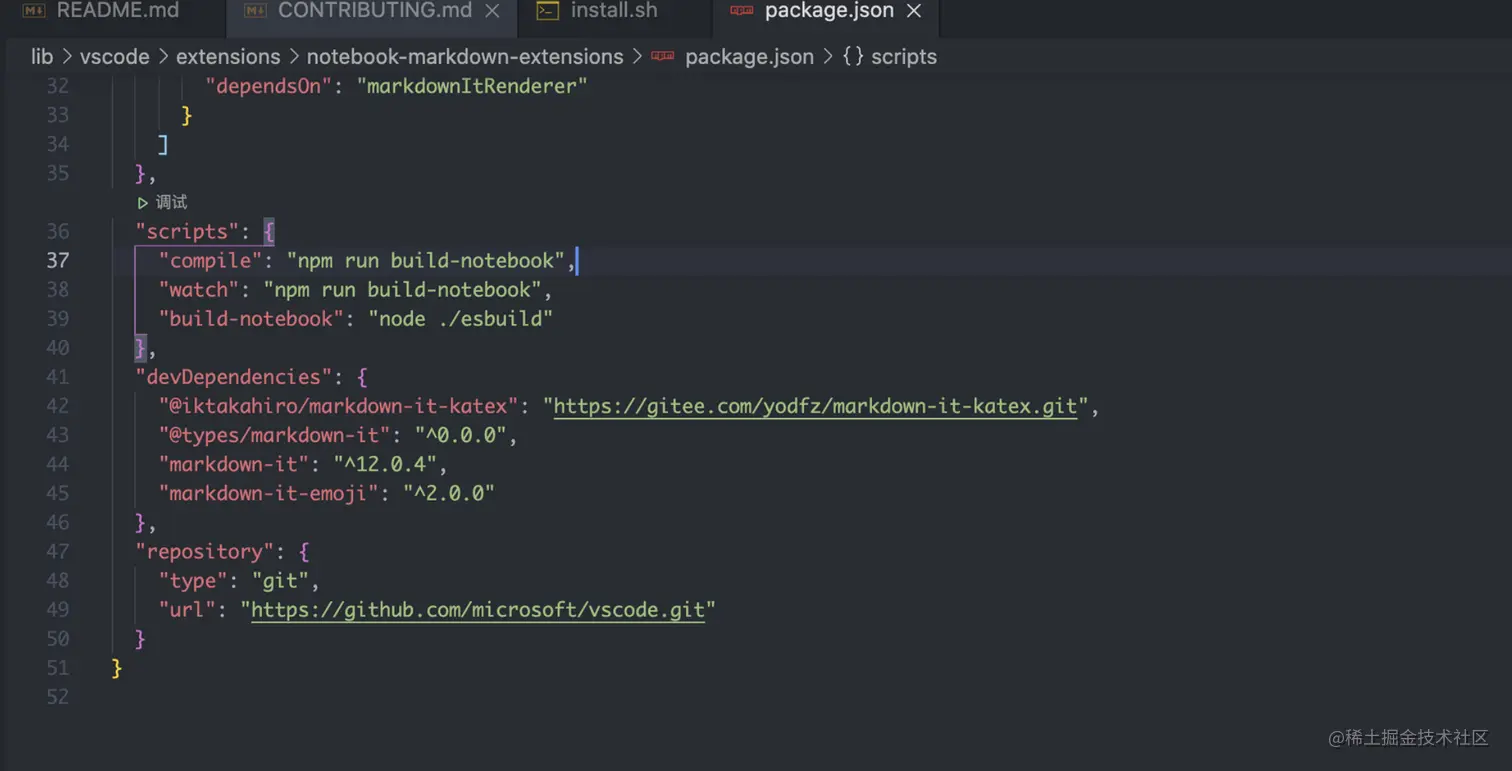This screenshot has height=771, width=1512.
Task: Click the package.json breadcrumb item
Action: 749,57
